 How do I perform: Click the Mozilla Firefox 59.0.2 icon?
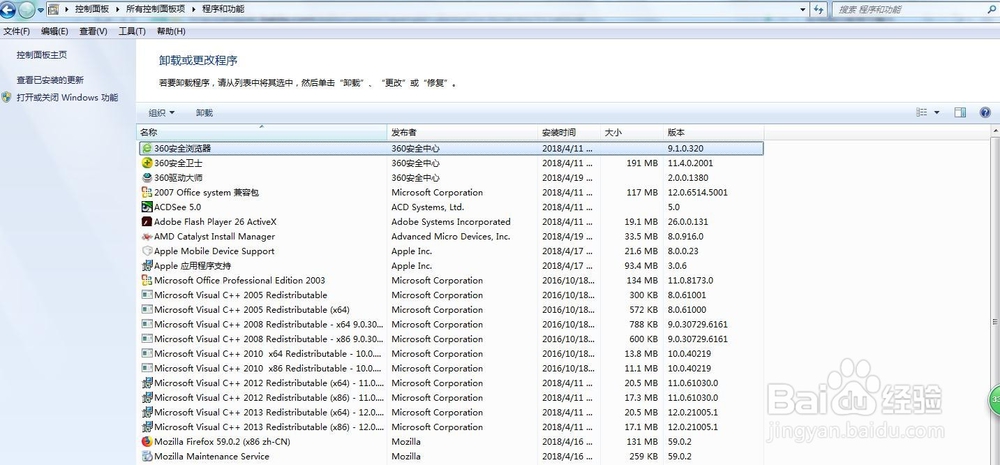pos(147,442)
